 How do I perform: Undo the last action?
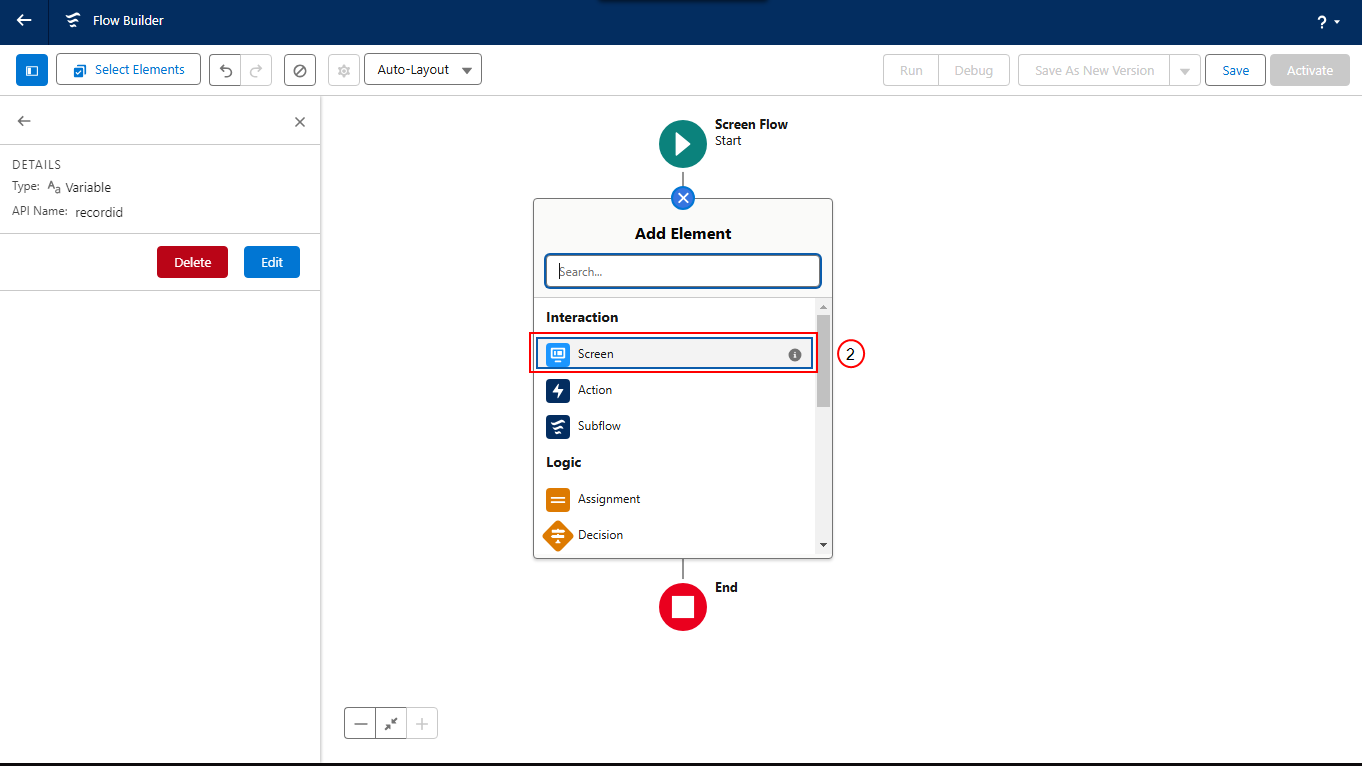(x=225, y=70)
